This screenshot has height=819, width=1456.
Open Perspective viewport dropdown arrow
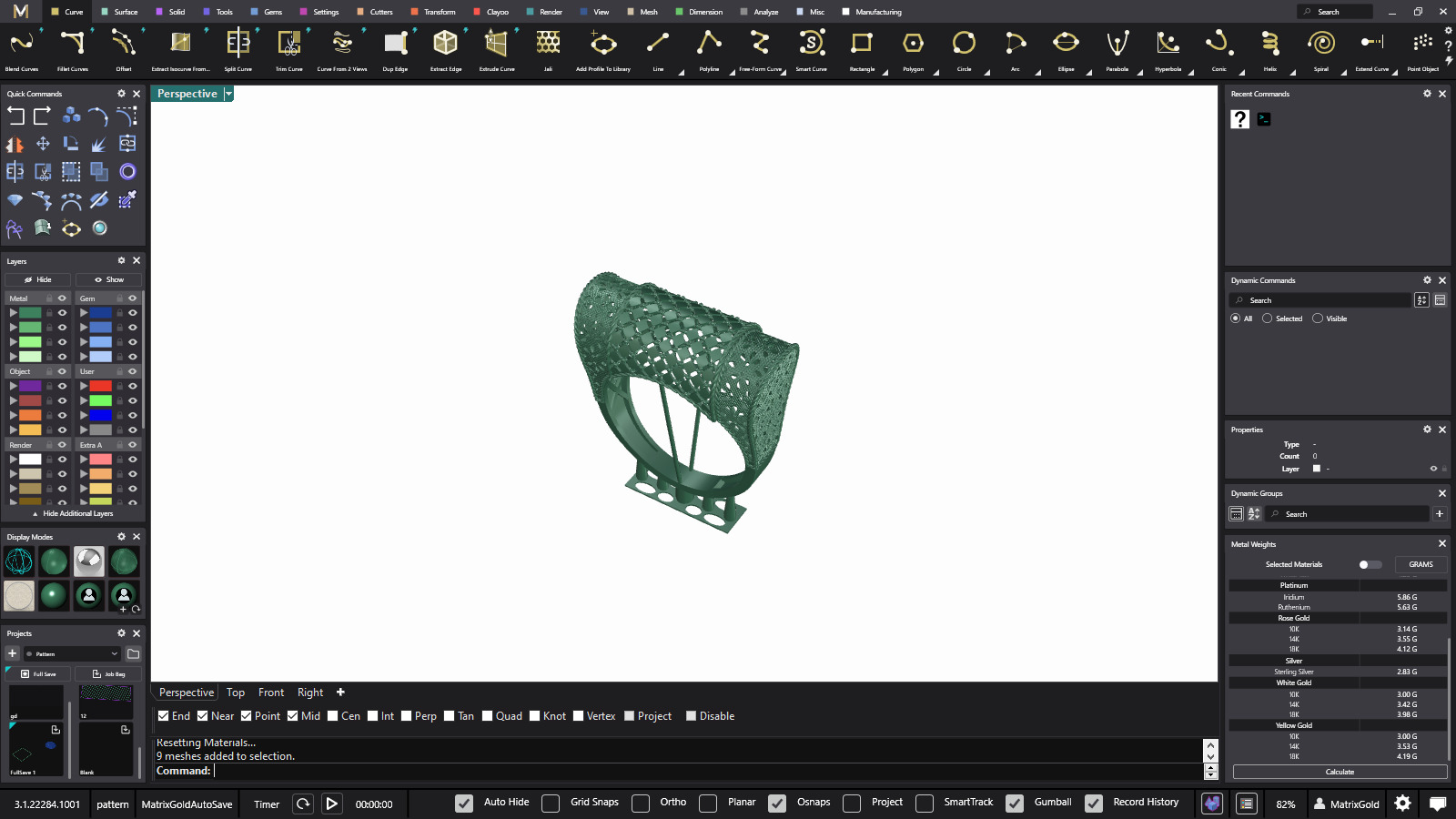click(228, 94)
